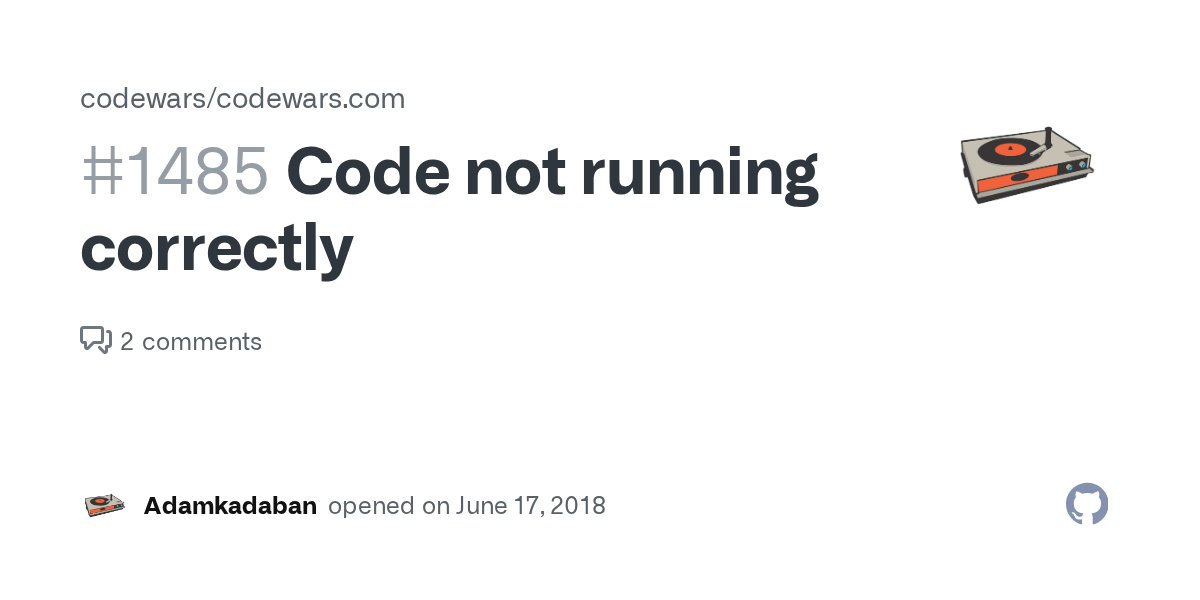Open the large turntable avatar image
Screen dimensions: 1200x600
click(1026, 165)
